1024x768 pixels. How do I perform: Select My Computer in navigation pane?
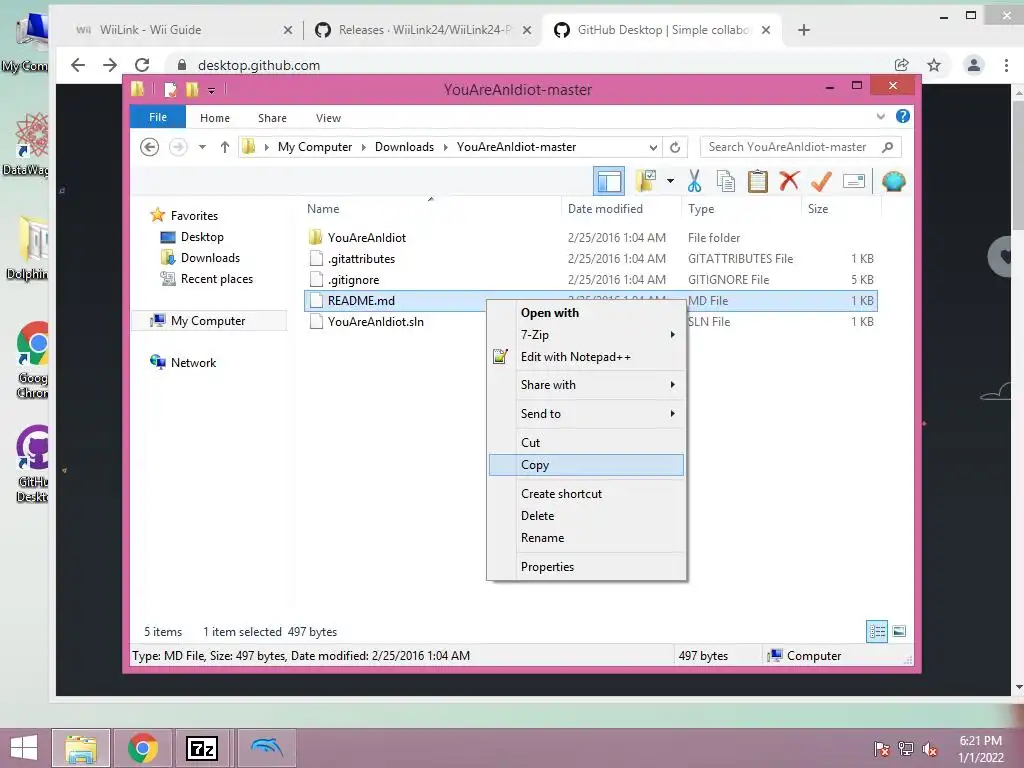(208, 321)
